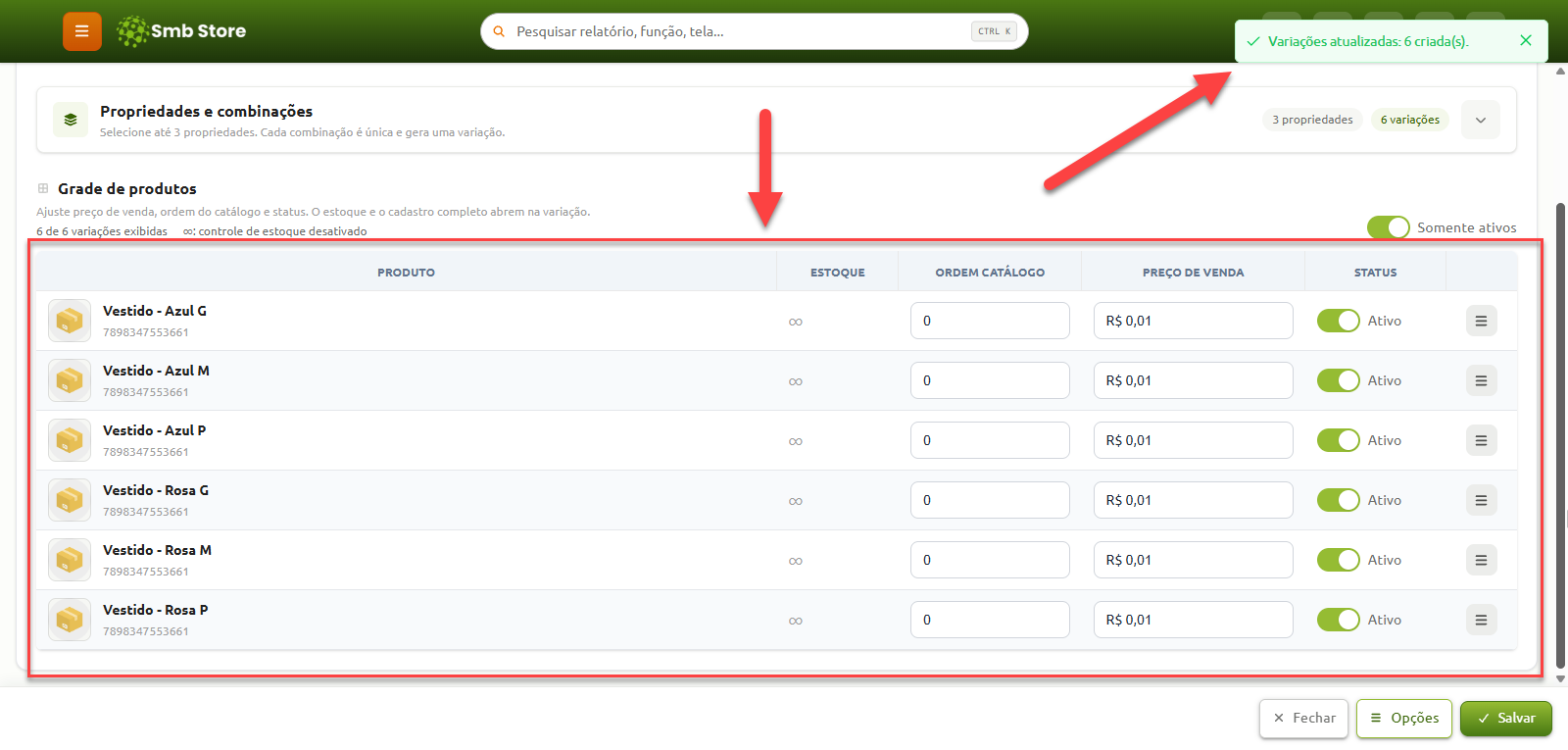Open row menu for Vestido - Rosa G

coord(1481,500)
